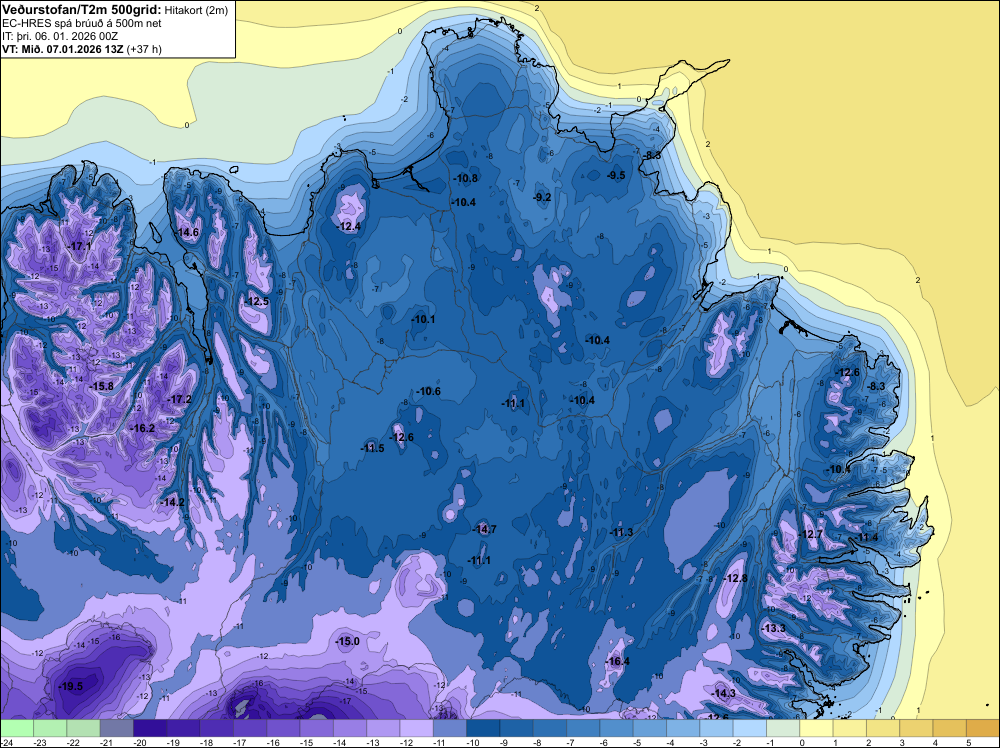Viewport: 1000px width, 748px height.
Task: Pick the legend swatch labeled -12
Action: (416, 729)
